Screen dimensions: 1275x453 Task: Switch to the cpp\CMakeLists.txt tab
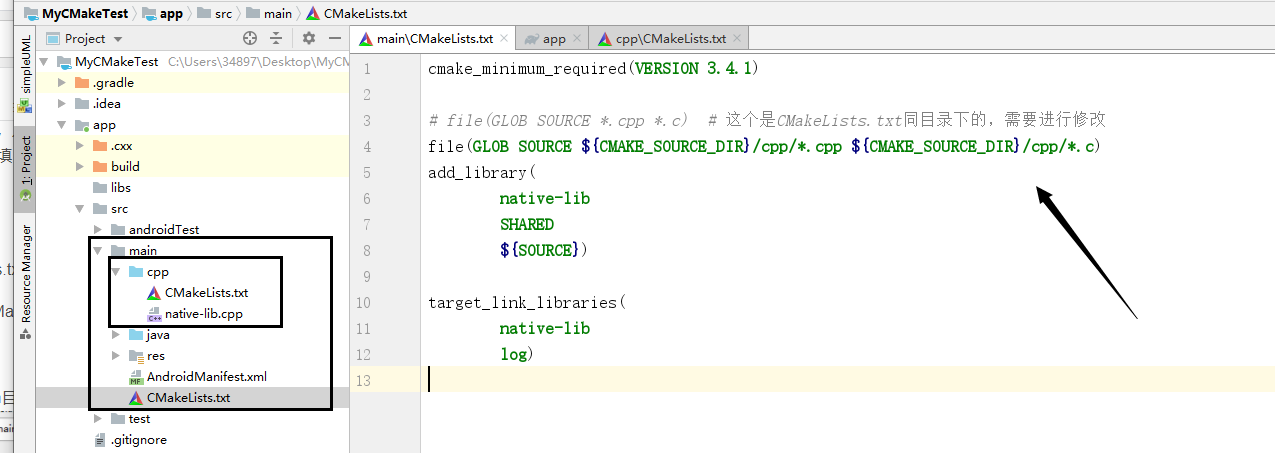pos(670,39)
